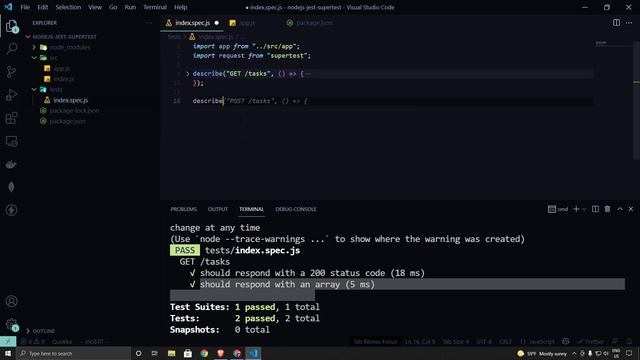The image size is (640, 360).
Task: Open index.js in the src folder
Action: [64, 79]
